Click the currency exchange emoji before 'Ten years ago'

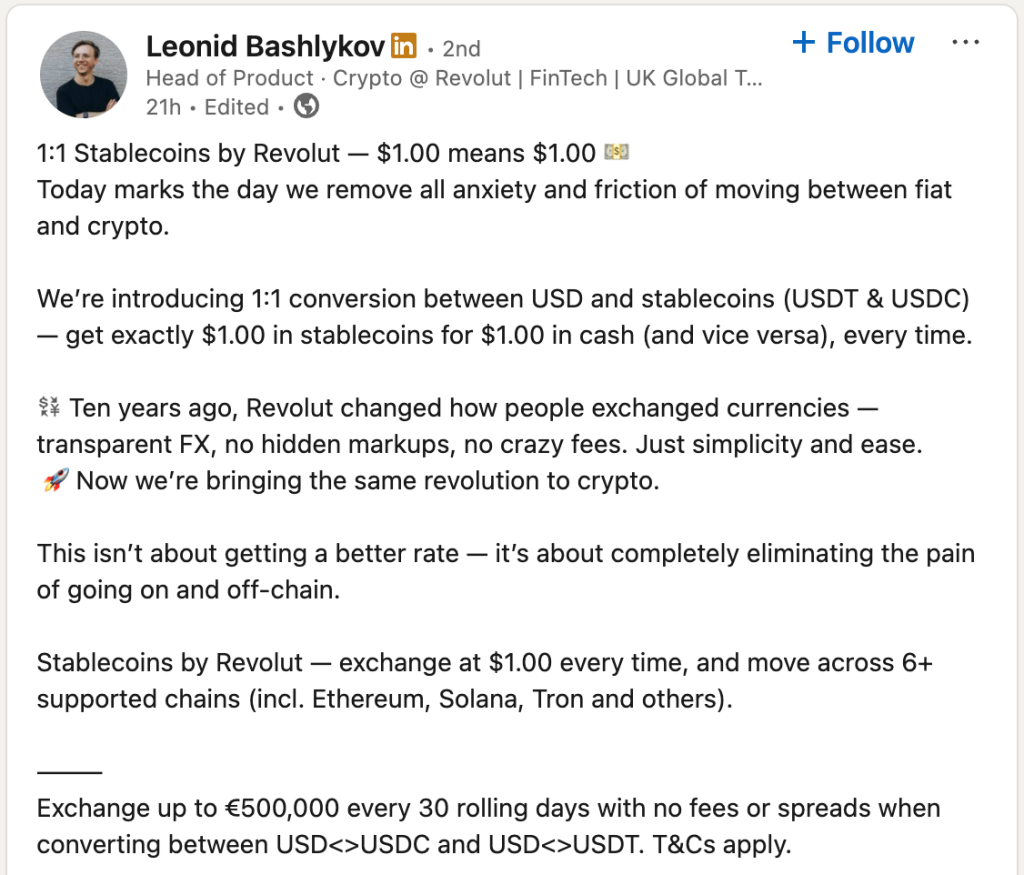coord(51,407)
